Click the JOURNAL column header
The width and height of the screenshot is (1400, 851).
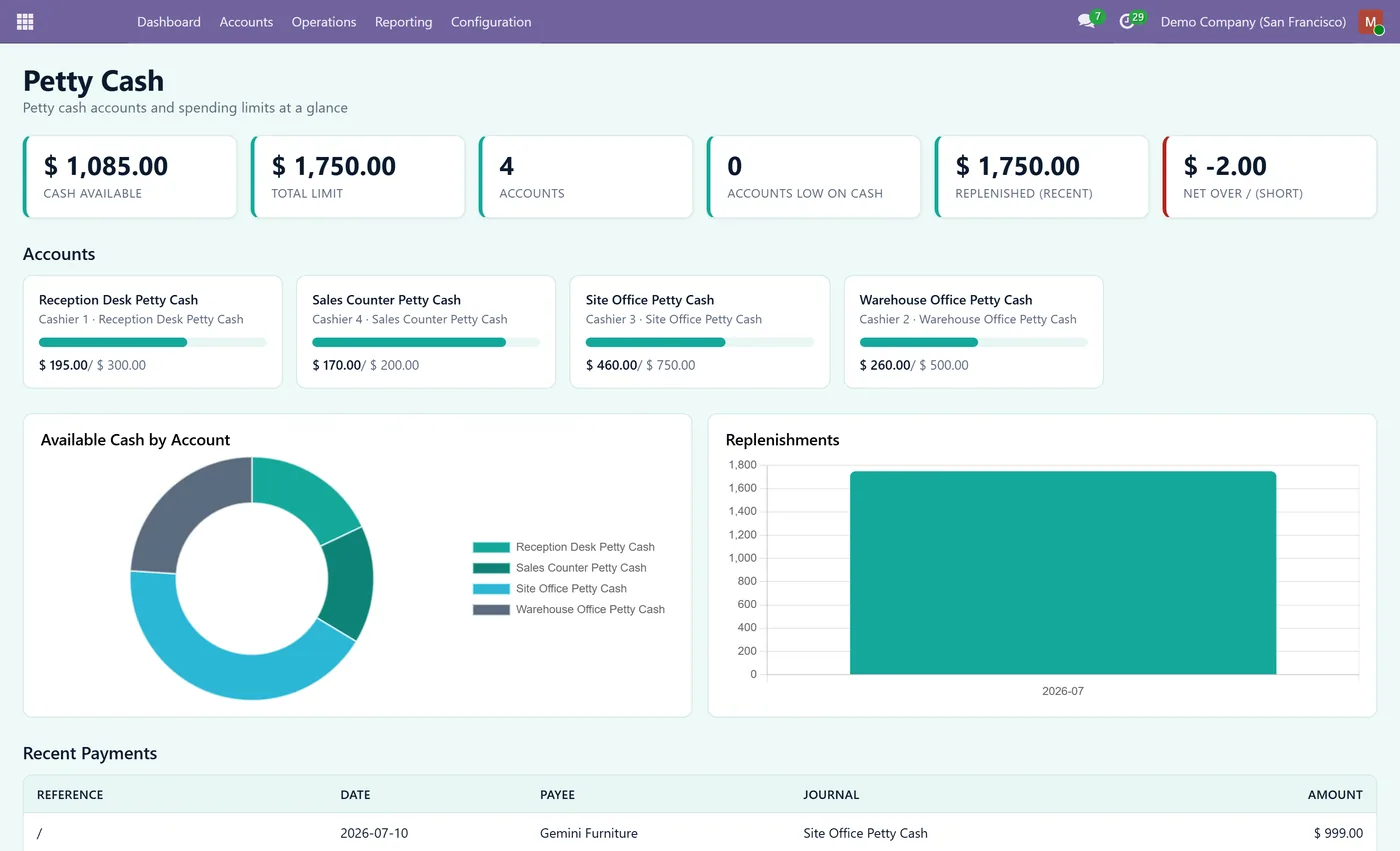[831, 795]
